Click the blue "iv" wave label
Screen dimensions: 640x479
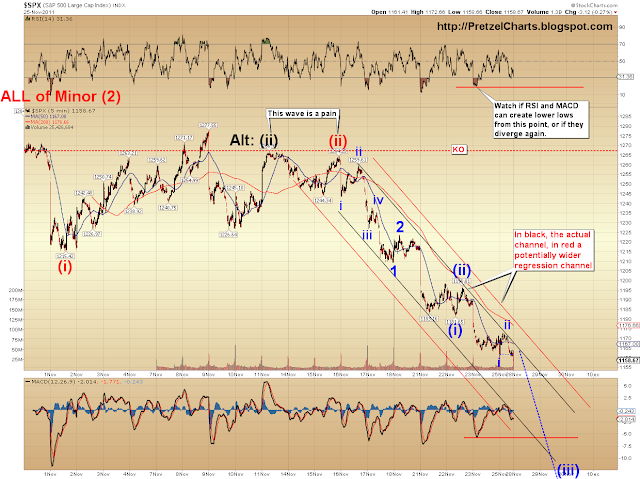click(x=378, y=200)
